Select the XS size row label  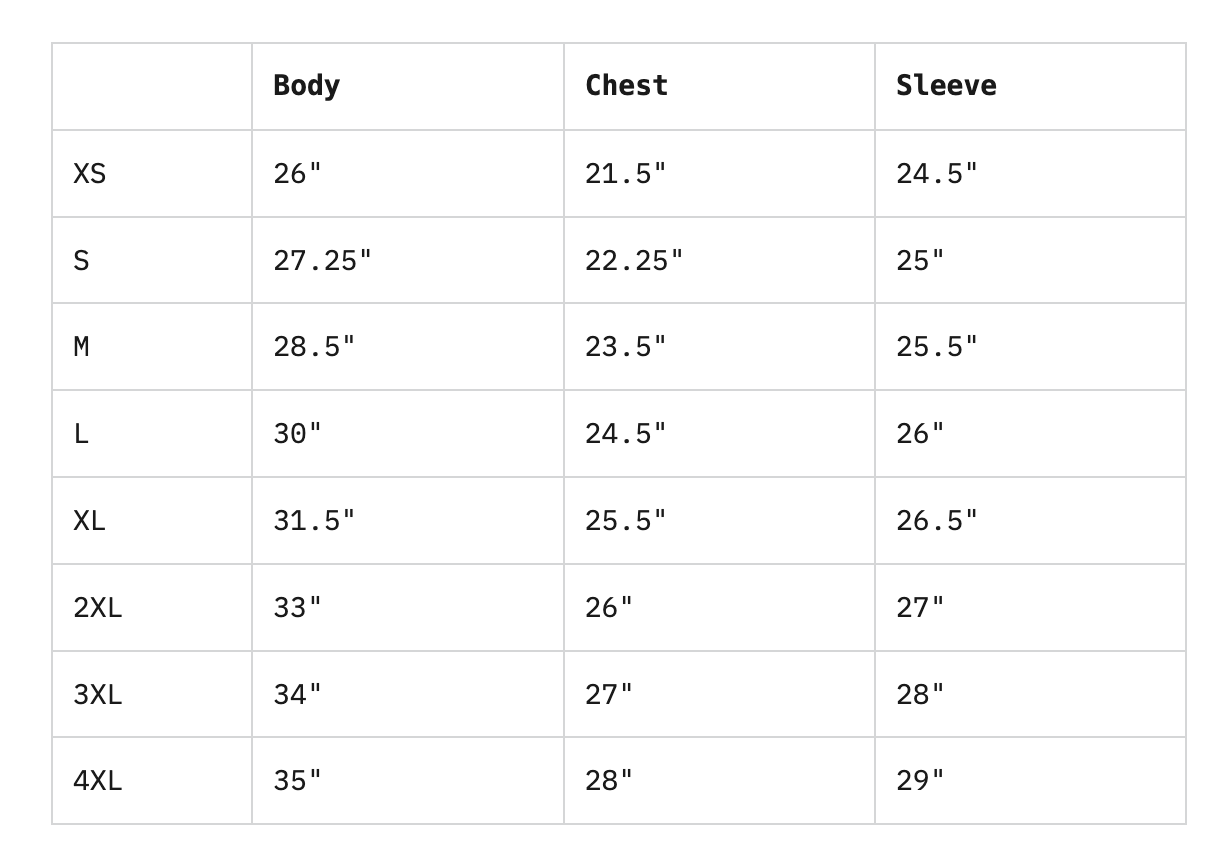point(89,174)
